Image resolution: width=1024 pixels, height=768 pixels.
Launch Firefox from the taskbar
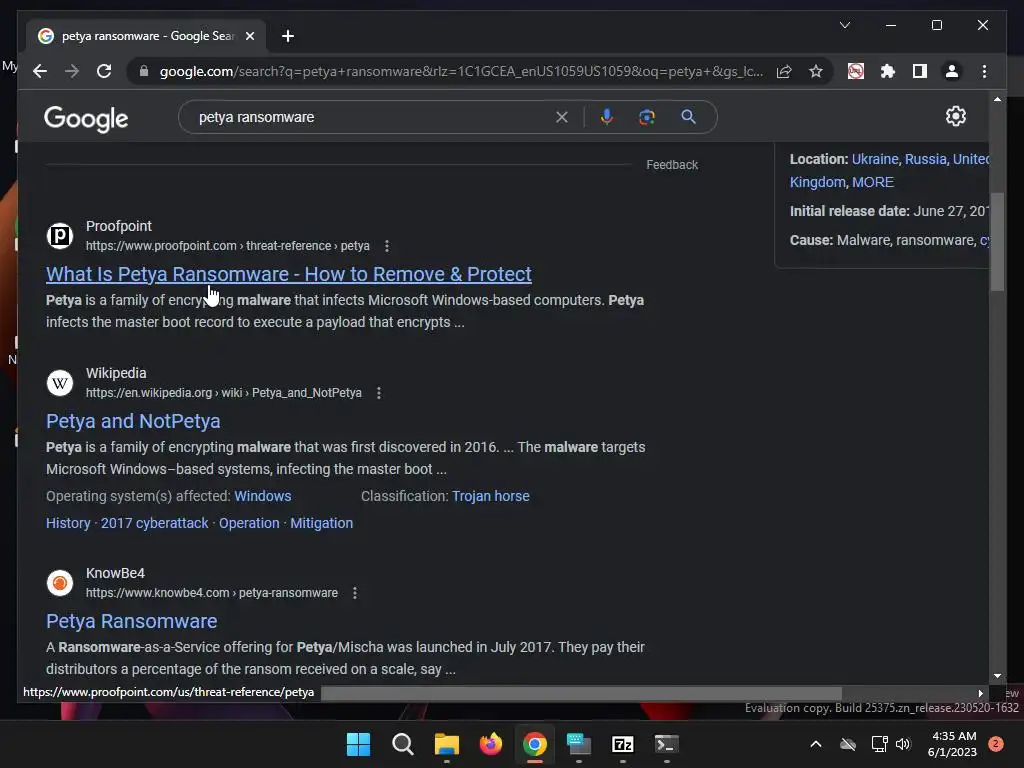[x=490, y=744]
